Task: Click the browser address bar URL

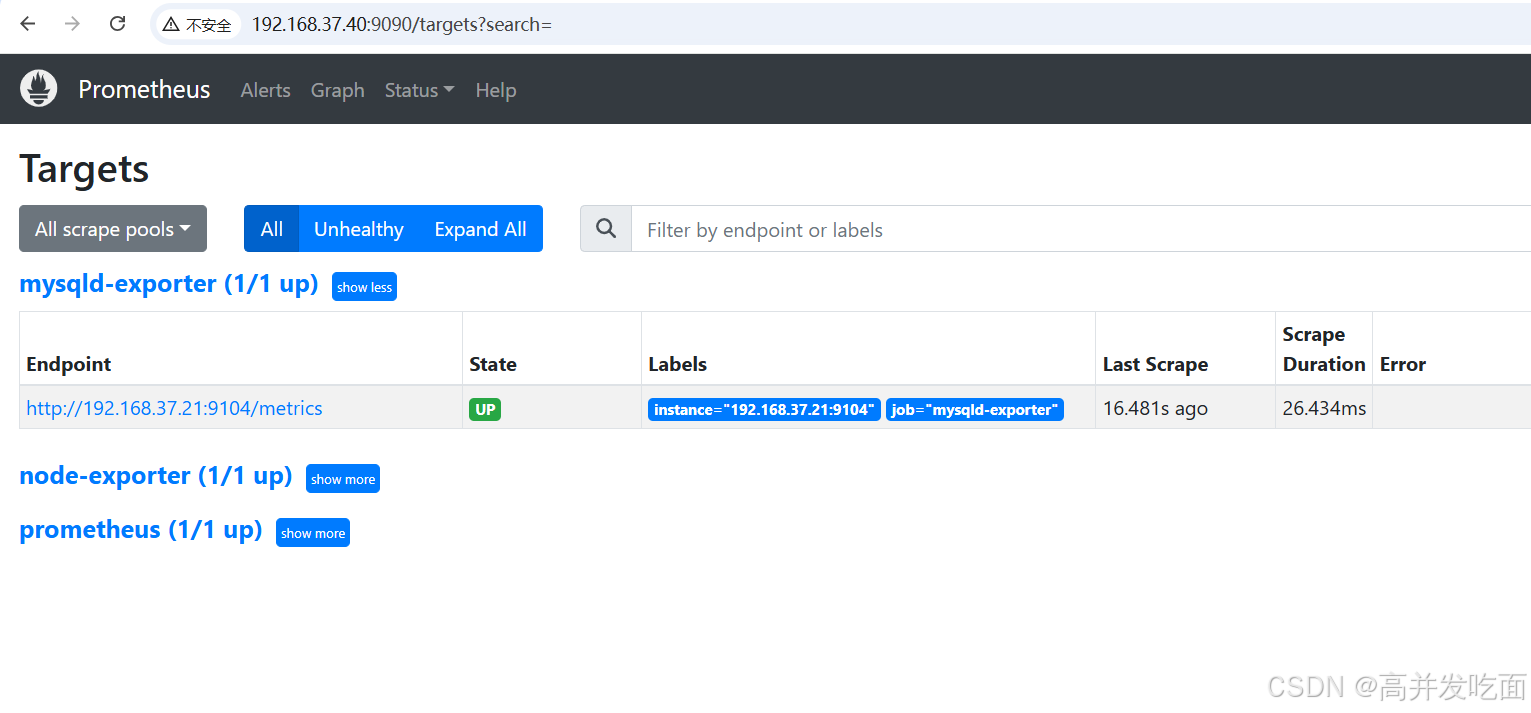Action: point(401,24)
